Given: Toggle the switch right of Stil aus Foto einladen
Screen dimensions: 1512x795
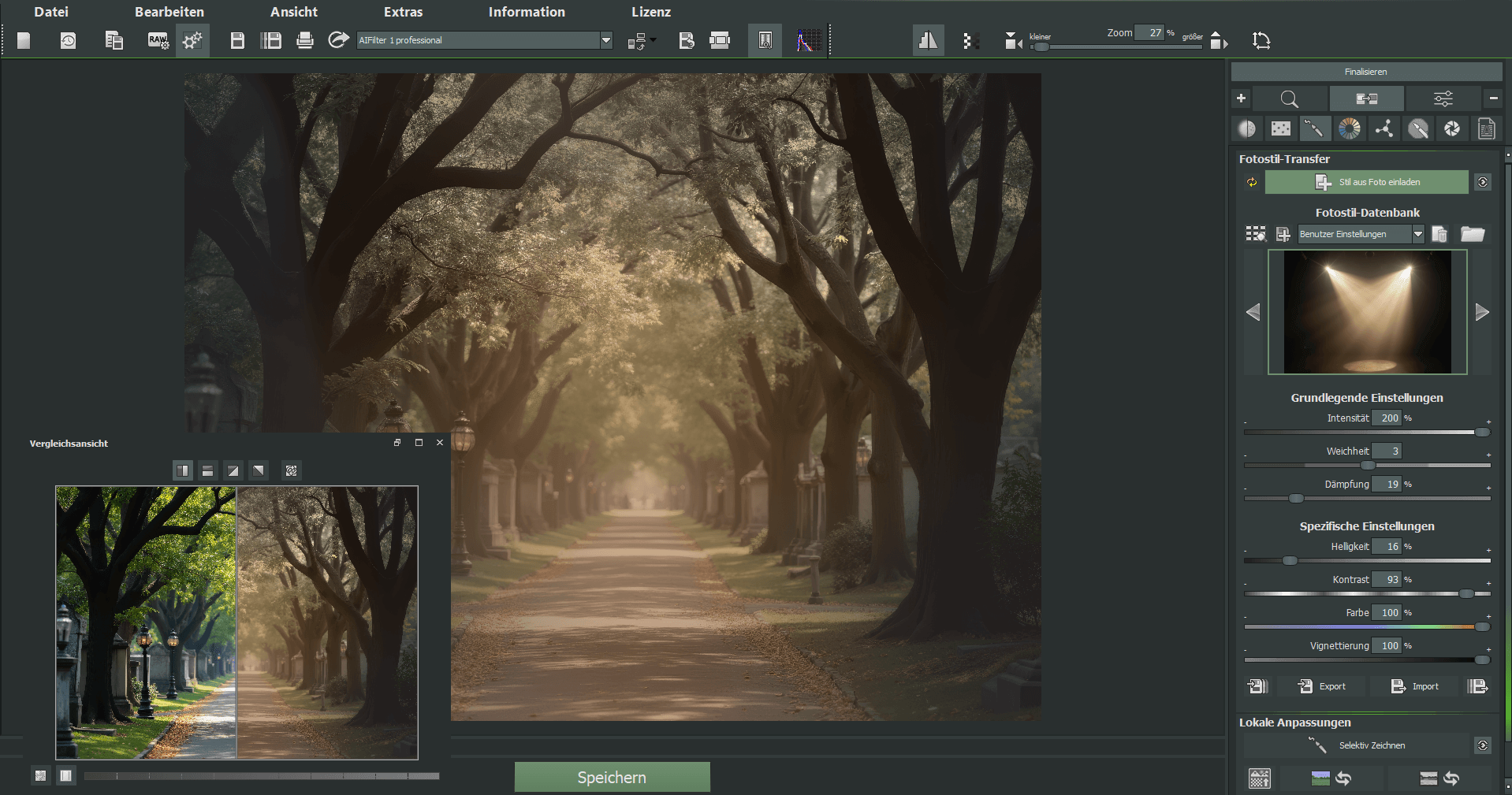Looking at the screenshot, I should 1483,182.
